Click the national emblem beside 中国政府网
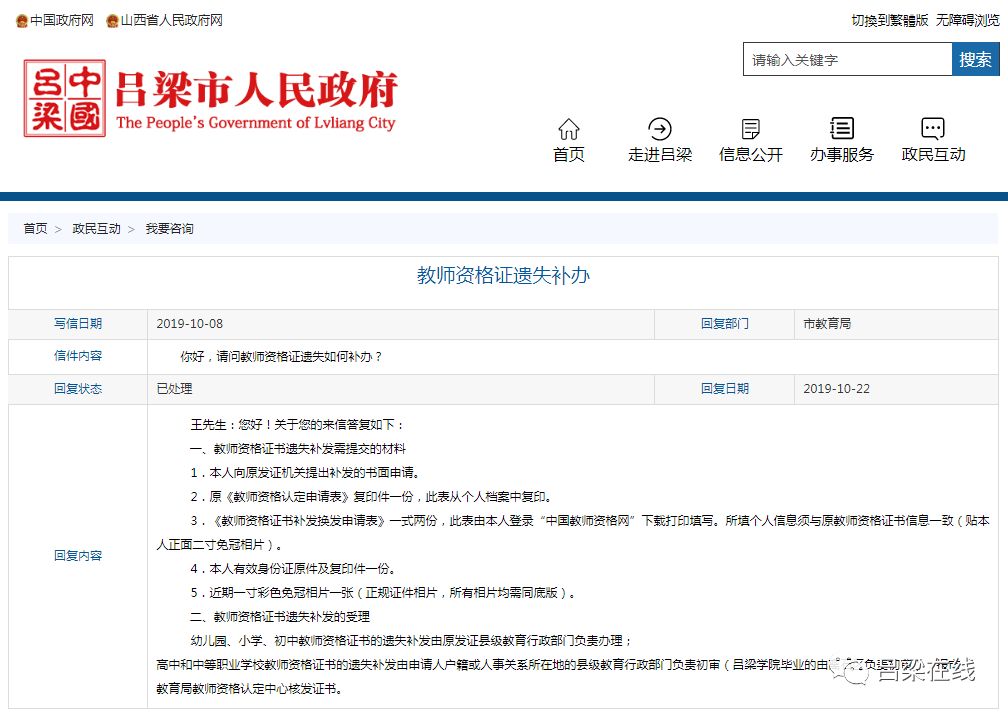This screenshot has height=714, width=1008. point(22,21)
